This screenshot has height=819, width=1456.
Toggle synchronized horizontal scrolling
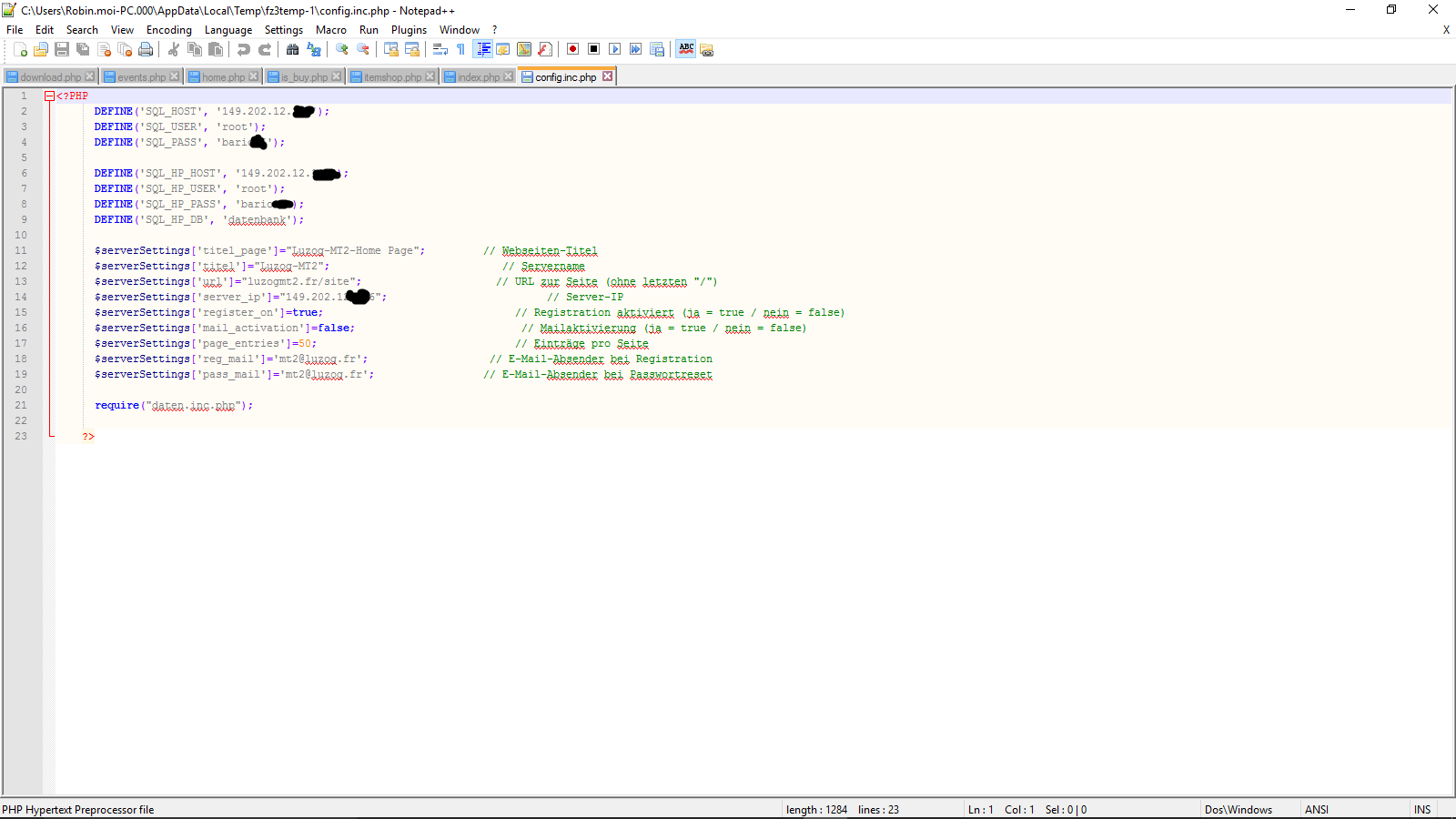[x=412, y=49]
